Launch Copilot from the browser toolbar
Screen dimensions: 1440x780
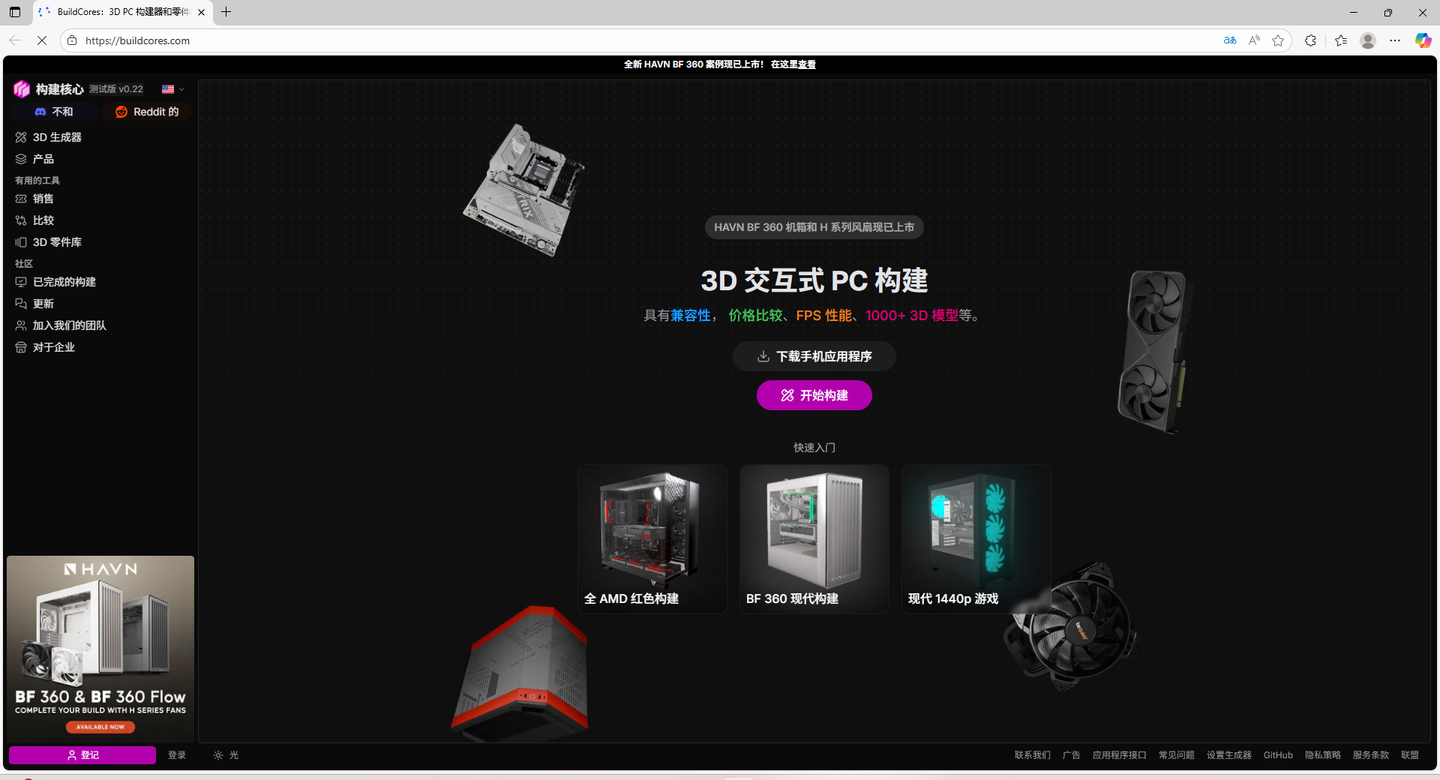[x=1423, y=41]
